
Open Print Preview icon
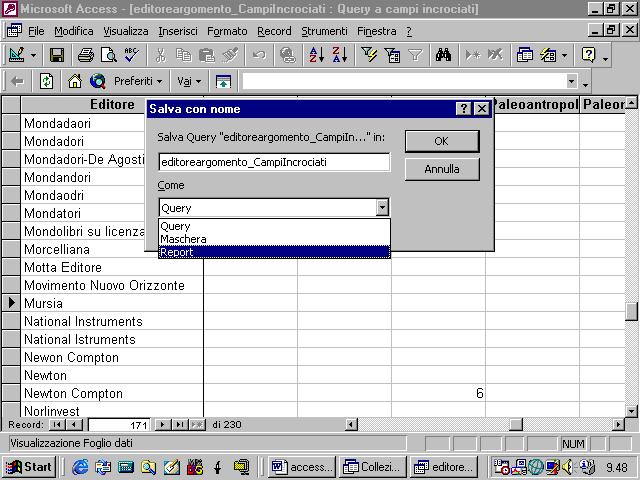[x=109, y=55]
